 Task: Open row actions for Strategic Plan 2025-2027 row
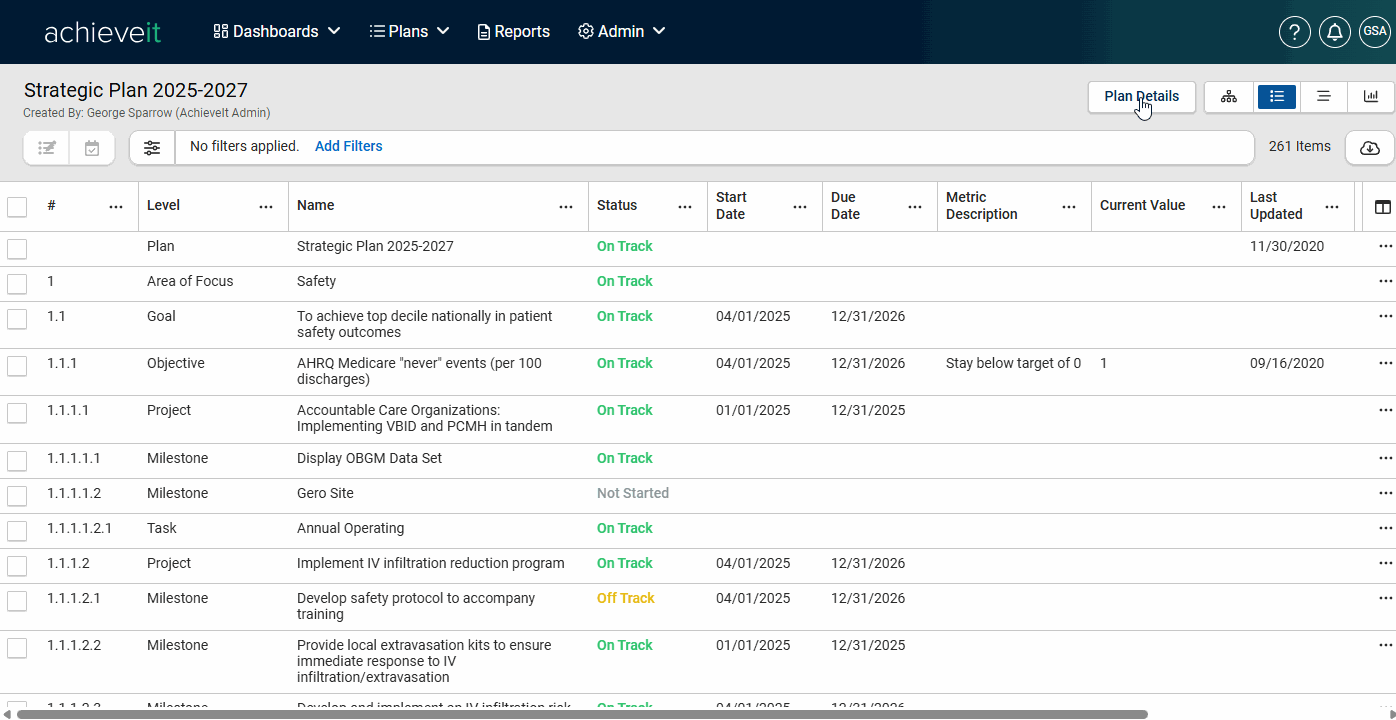coord(1385,246)
